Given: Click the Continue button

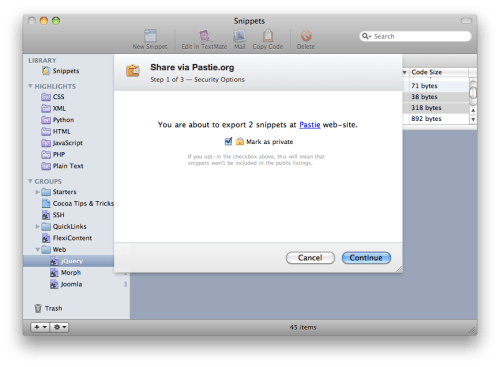Looking at the screenshot, I should (x=366, y=258).
